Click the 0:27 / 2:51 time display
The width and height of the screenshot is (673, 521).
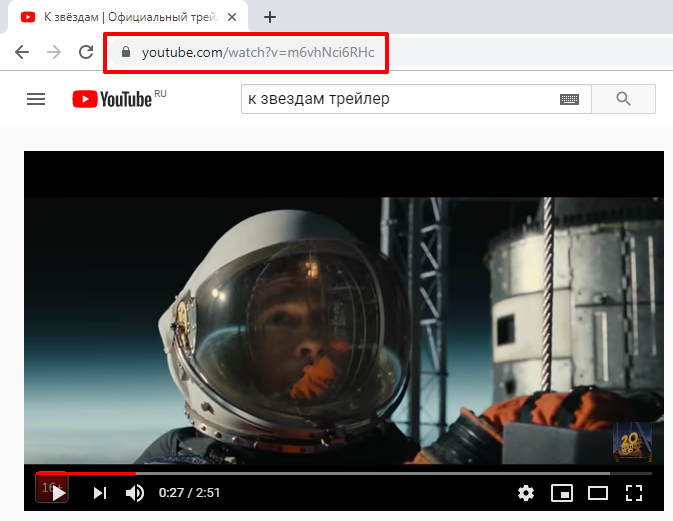pyautogui.click(x=189, y=493)
